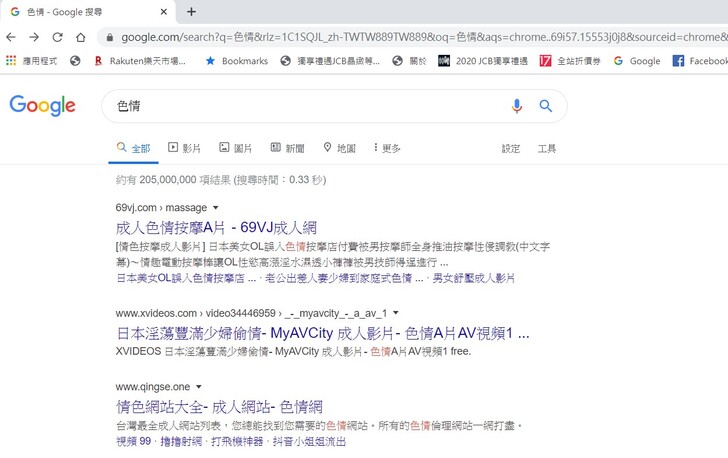
Task: Open the 關於 bookmark
Action: point(410,61)
